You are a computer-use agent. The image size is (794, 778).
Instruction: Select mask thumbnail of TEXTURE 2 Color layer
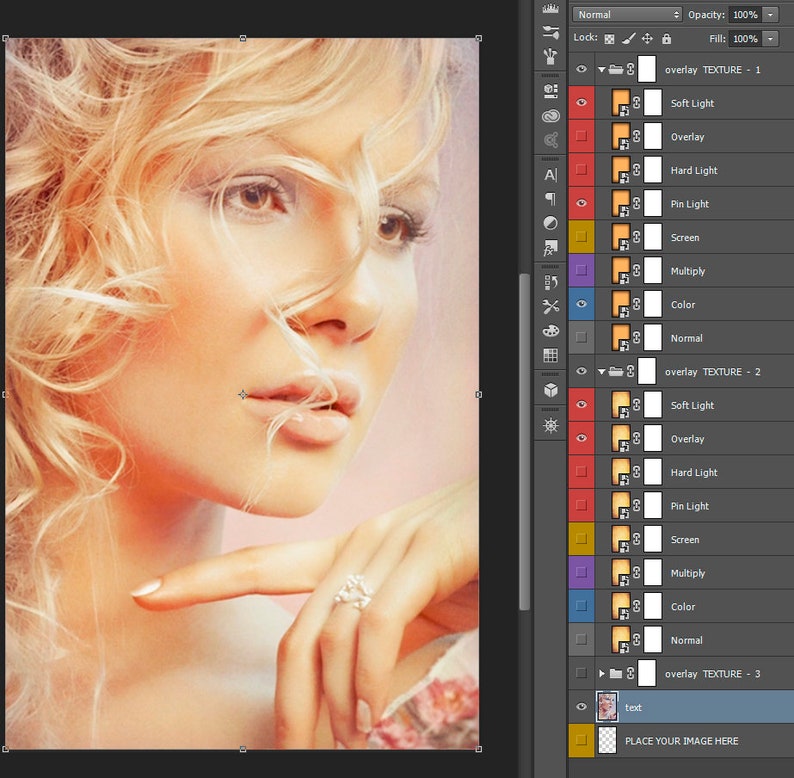(653, 606)
